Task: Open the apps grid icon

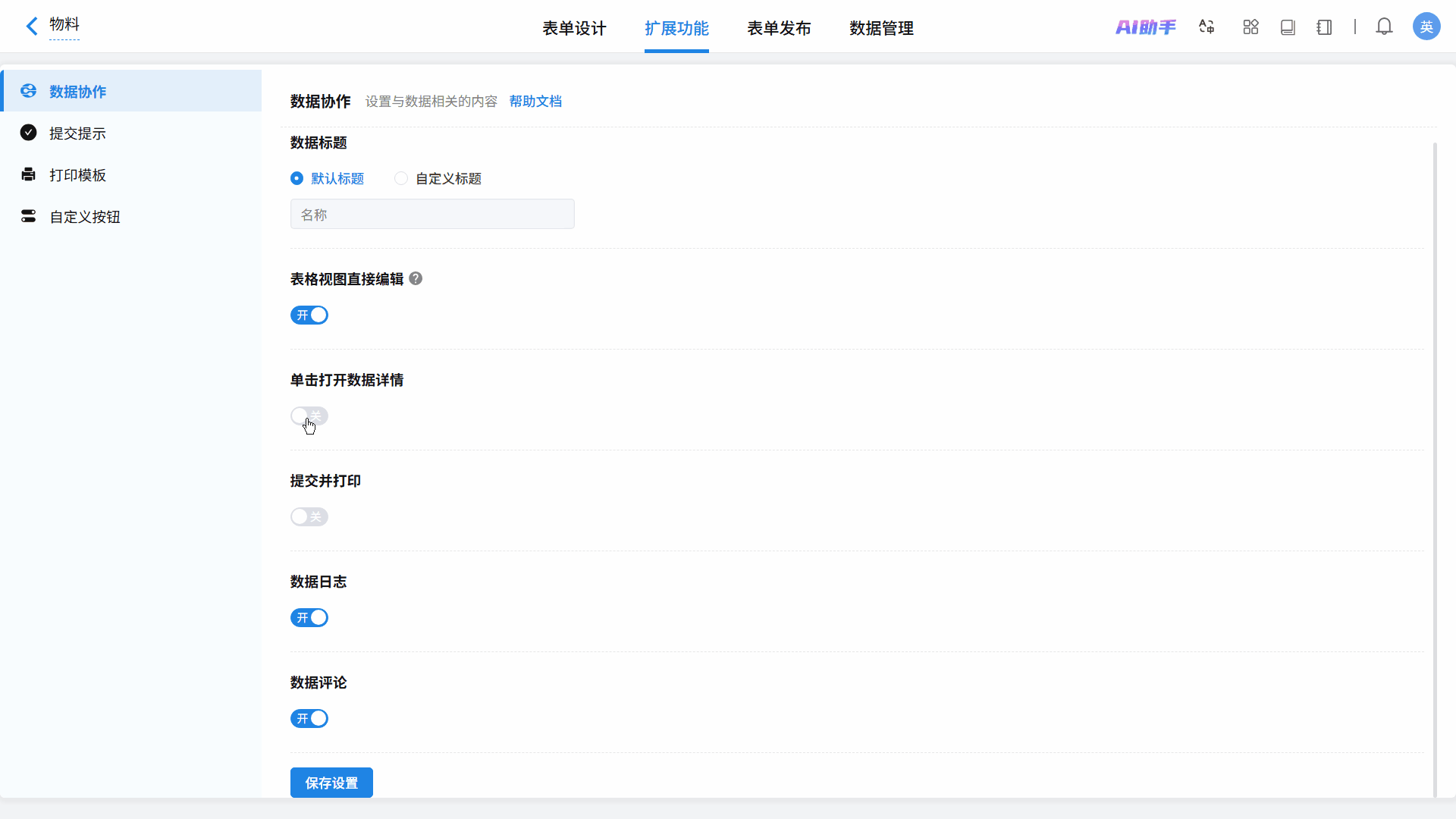Action: pos(1250,27)
